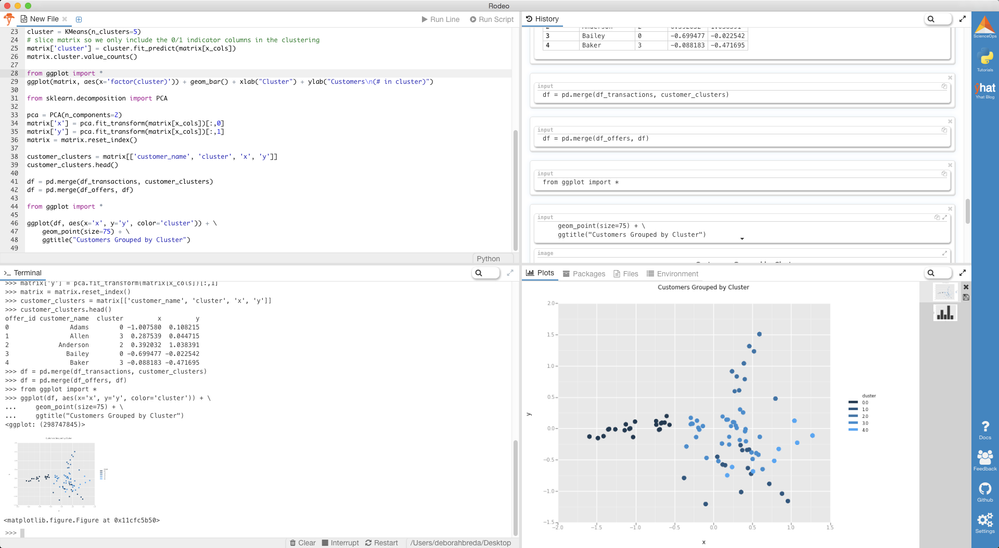
Task: Close the New File editor tab
Action: coord(65,19)
